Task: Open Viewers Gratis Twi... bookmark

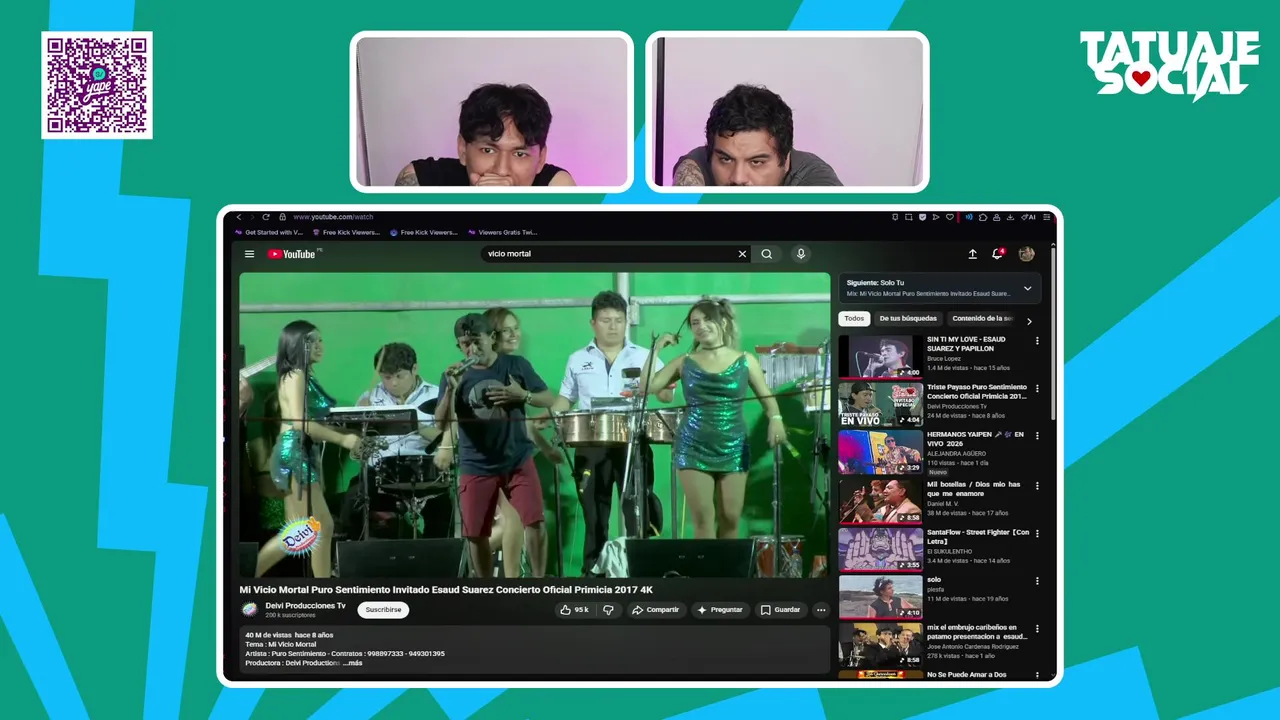Action: tap(503, 232)
